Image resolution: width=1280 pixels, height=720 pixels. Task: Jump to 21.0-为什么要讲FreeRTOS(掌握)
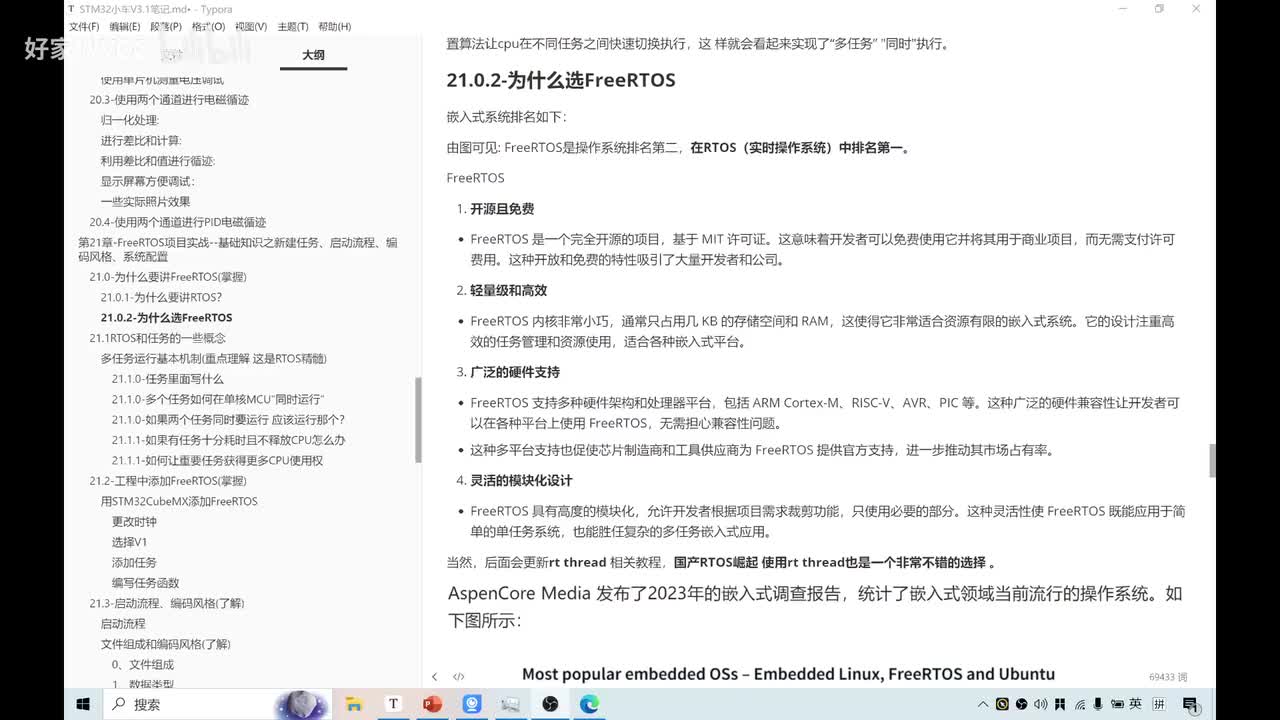pos(167,277)
